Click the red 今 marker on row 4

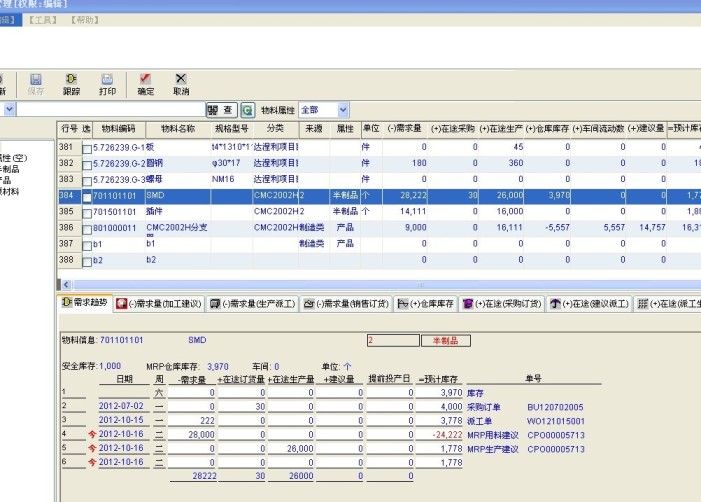pos(93,435)
